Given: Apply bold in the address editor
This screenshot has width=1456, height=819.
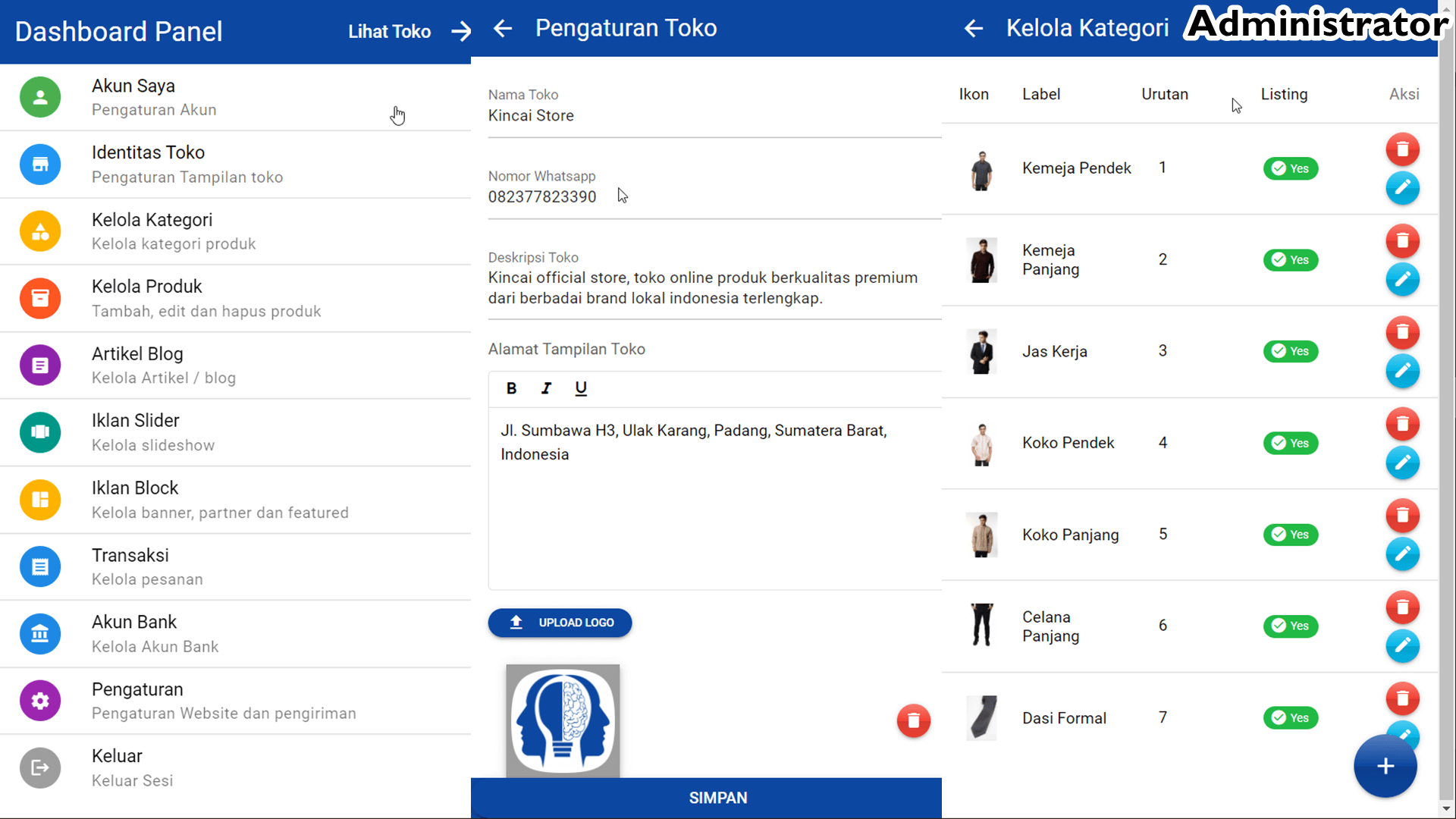Looking at the screenshot, I should (x=512, y=388).
